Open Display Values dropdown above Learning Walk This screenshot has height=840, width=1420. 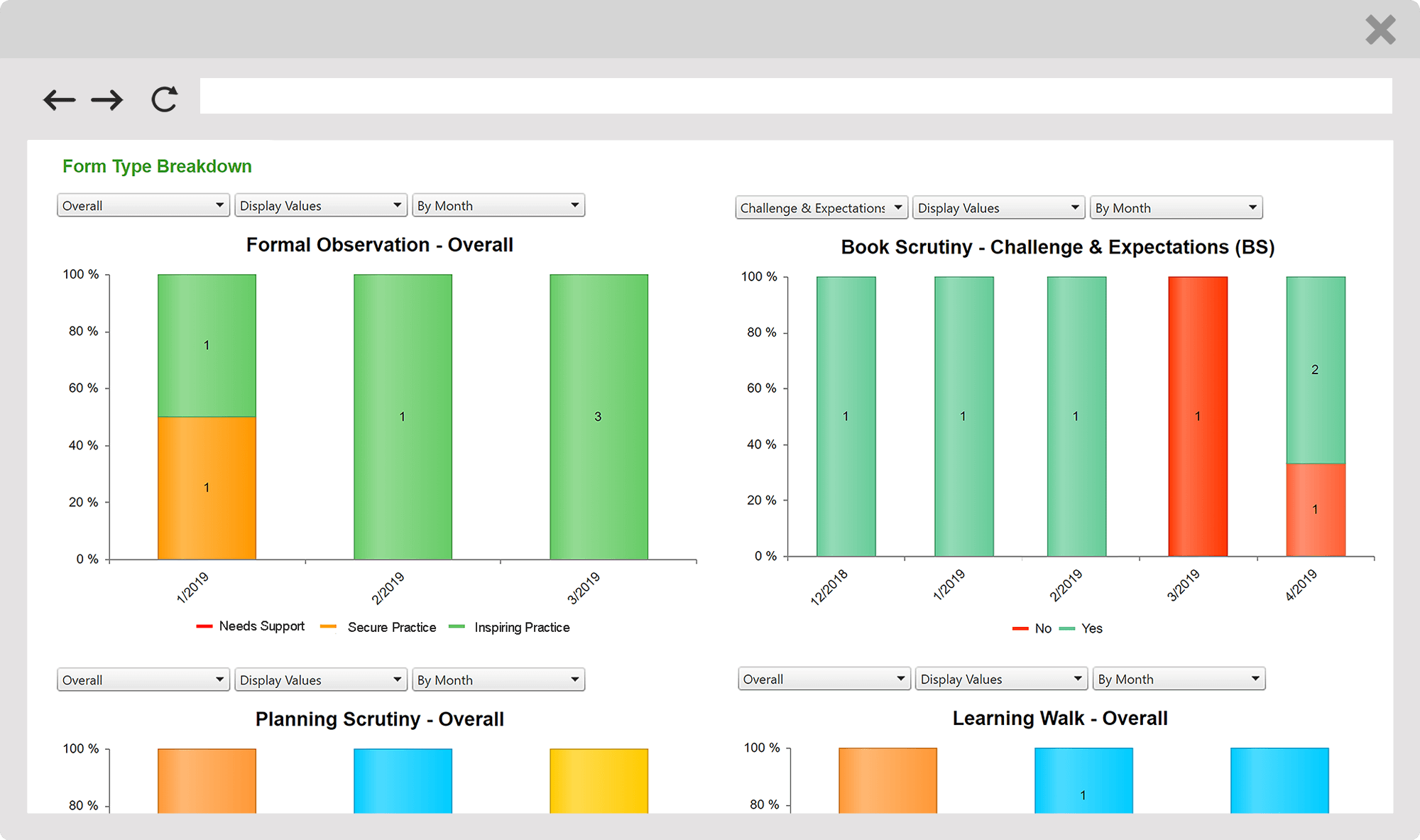tap(1002, 679)
